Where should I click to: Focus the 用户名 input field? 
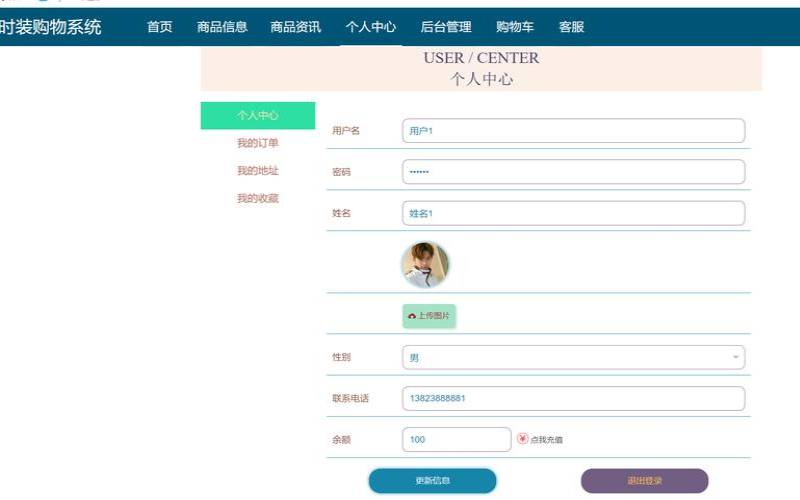573,131
